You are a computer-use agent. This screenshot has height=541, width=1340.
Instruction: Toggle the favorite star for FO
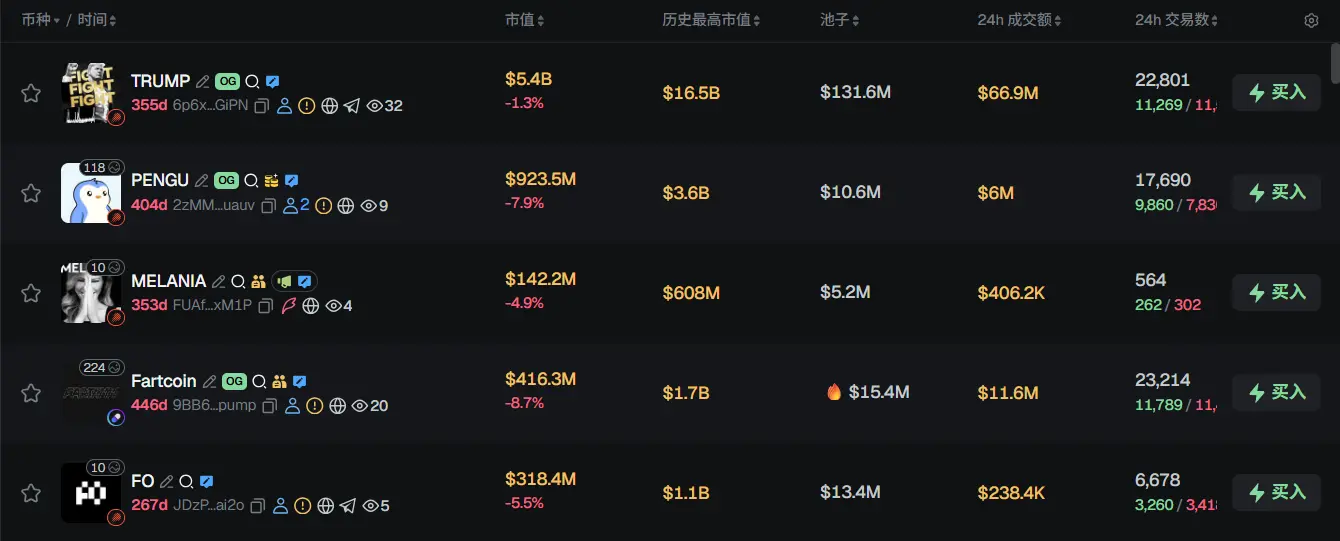(x=31, y=493)
